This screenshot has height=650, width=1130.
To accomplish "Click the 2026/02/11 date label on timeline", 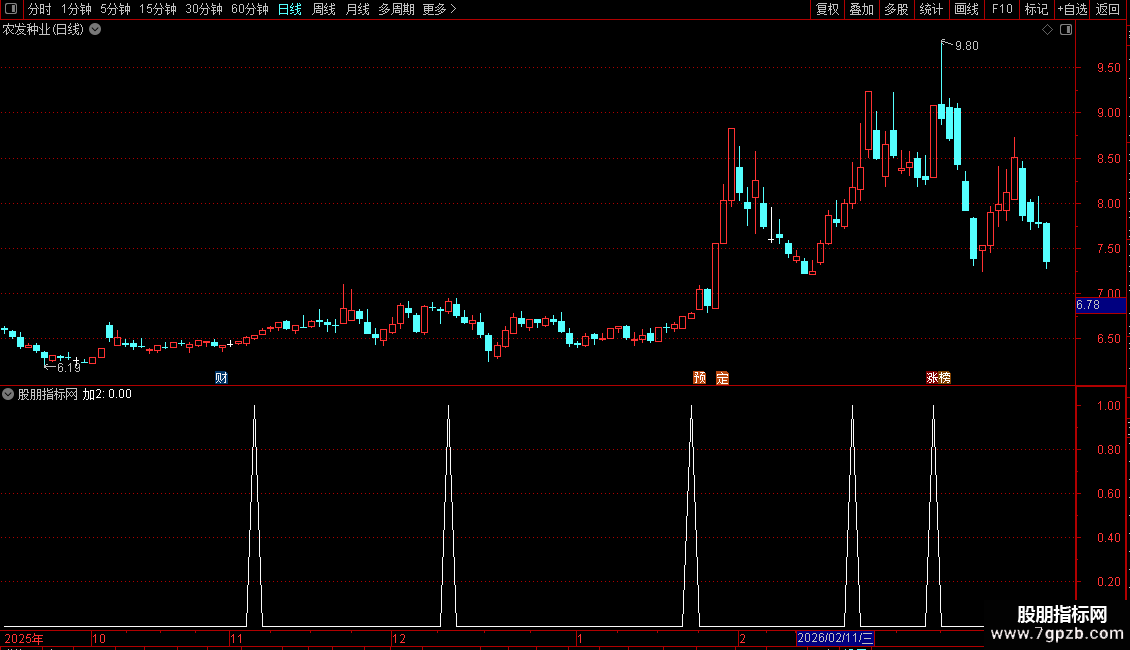I will click(x=835, y=638).
